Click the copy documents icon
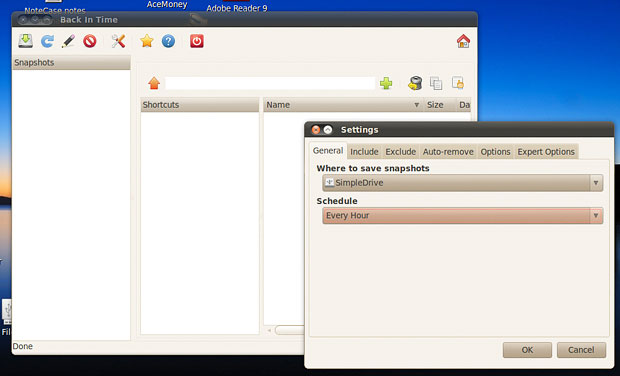 pos(436,83)
